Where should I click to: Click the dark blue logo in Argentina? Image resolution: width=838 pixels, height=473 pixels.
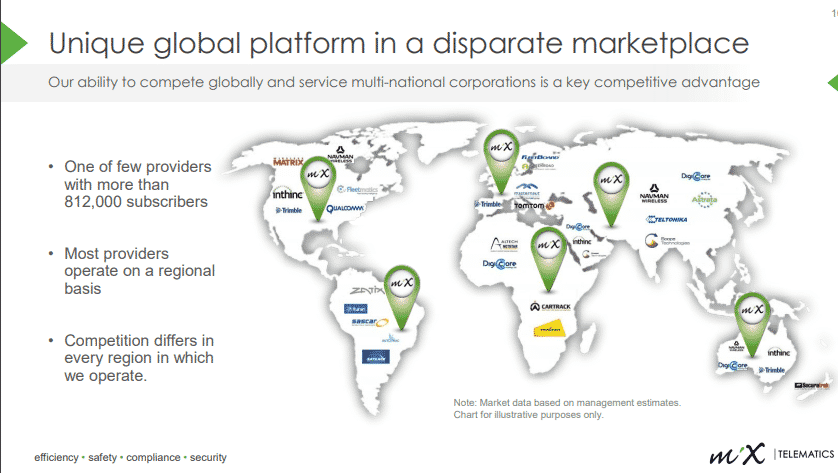tap(376, 356)
